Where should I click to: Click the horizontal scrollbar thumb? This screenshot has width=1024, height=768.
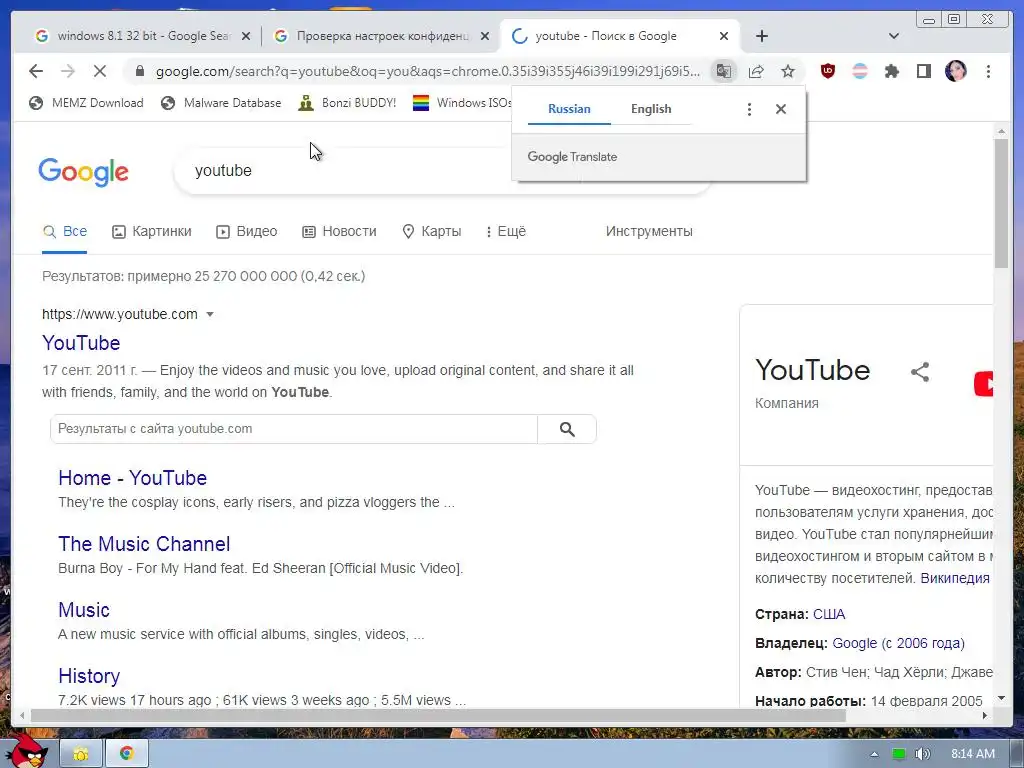pos(438,716)
